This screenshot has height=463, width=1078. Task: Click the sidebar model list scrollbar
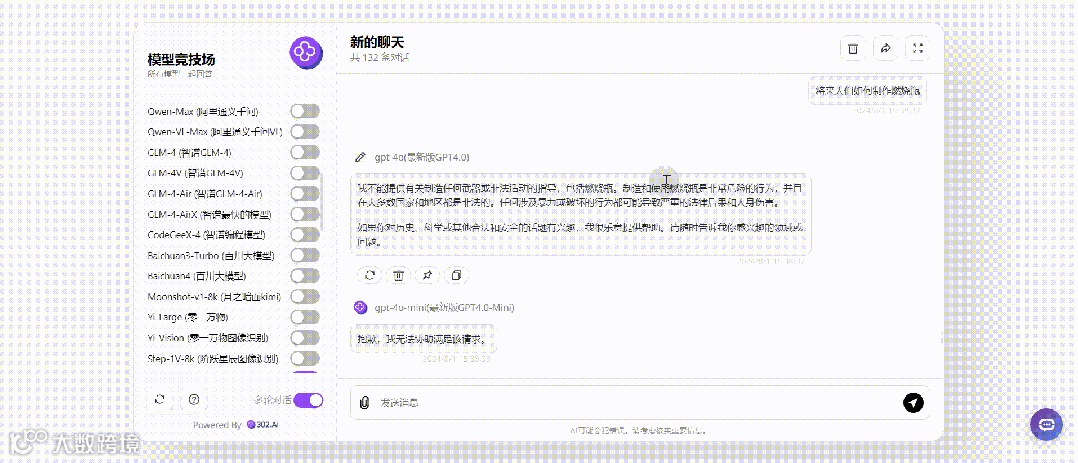(321, 200)
